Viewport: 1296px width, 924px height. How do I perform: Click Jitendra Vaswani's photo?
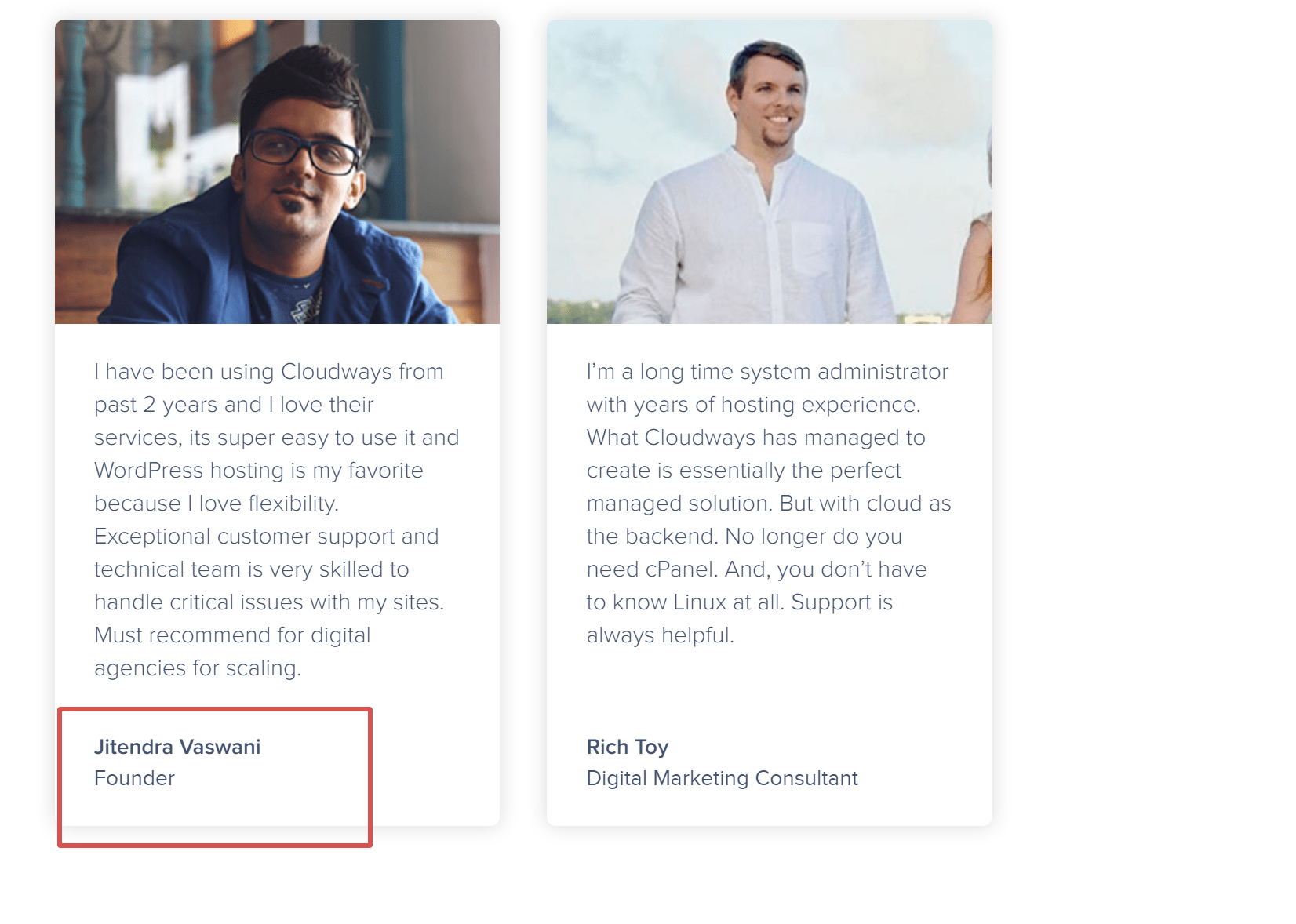(x=277, y=172)
